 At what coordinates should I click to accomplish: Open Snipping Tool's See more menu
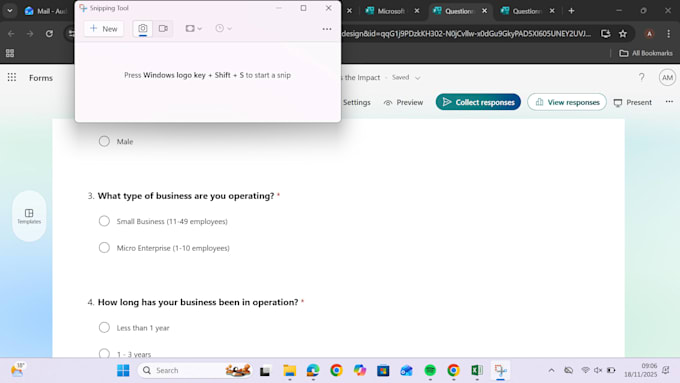tap(327, 29)
